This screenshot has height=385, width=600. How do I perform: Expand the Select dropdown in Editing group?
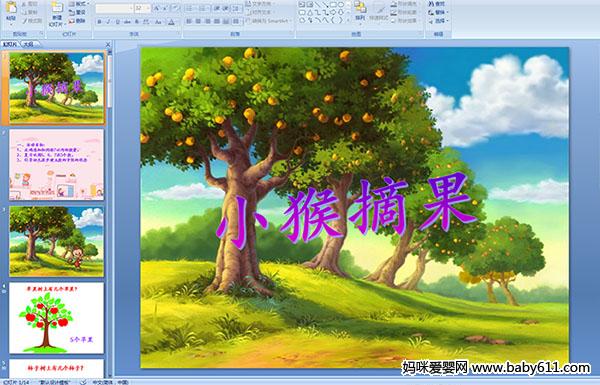(439, 21)
